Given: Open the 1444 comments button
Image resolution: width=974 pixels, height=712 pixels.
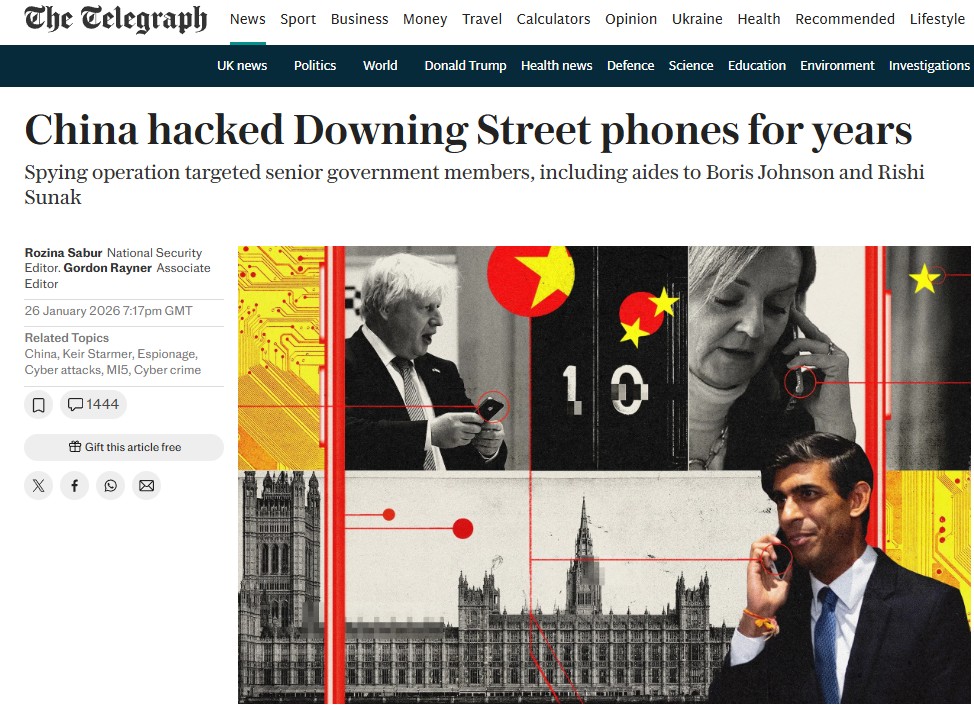Looking at the screenshot, I should tap(93, 404).
